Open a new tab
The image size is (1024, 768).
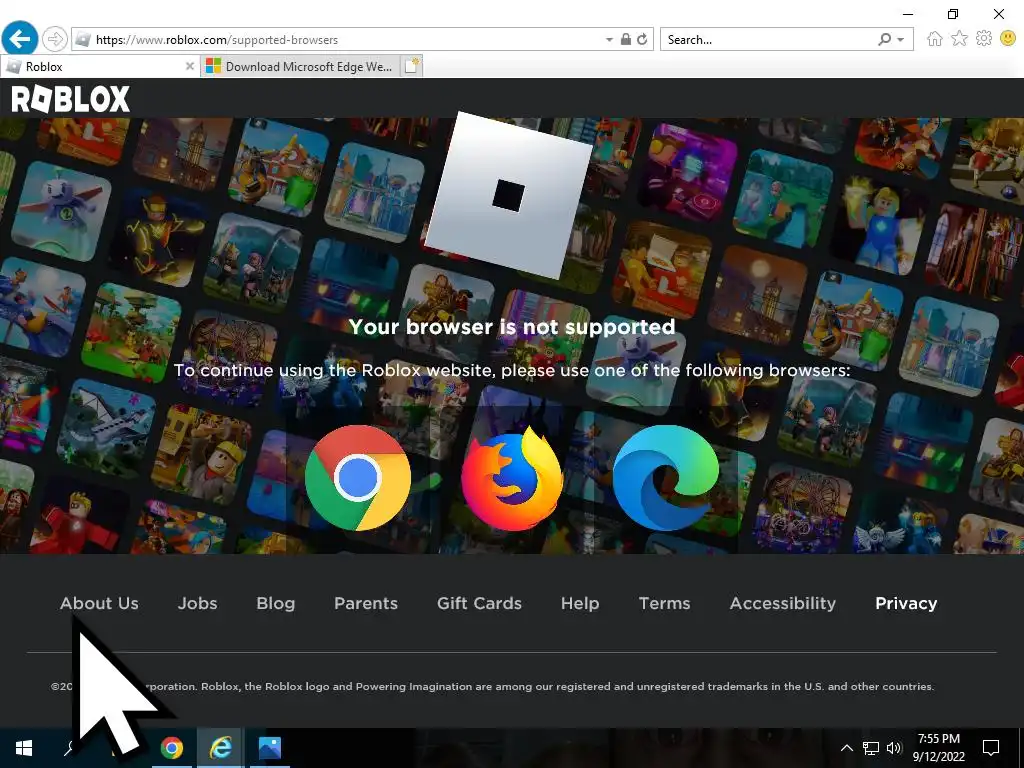coord(411,66)
